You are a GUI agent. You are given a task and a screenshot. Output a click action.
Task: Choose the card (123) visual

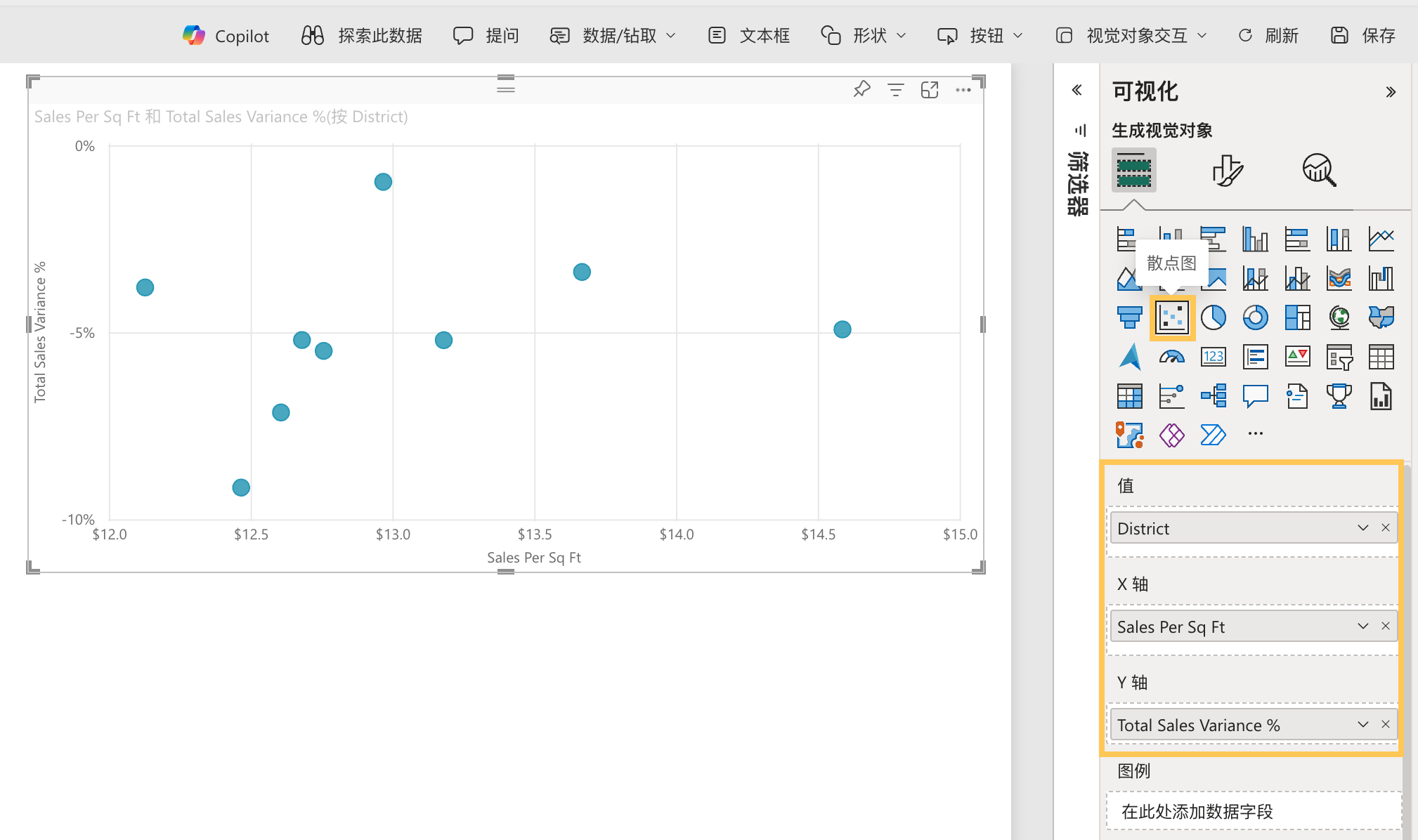point(1213,356)
